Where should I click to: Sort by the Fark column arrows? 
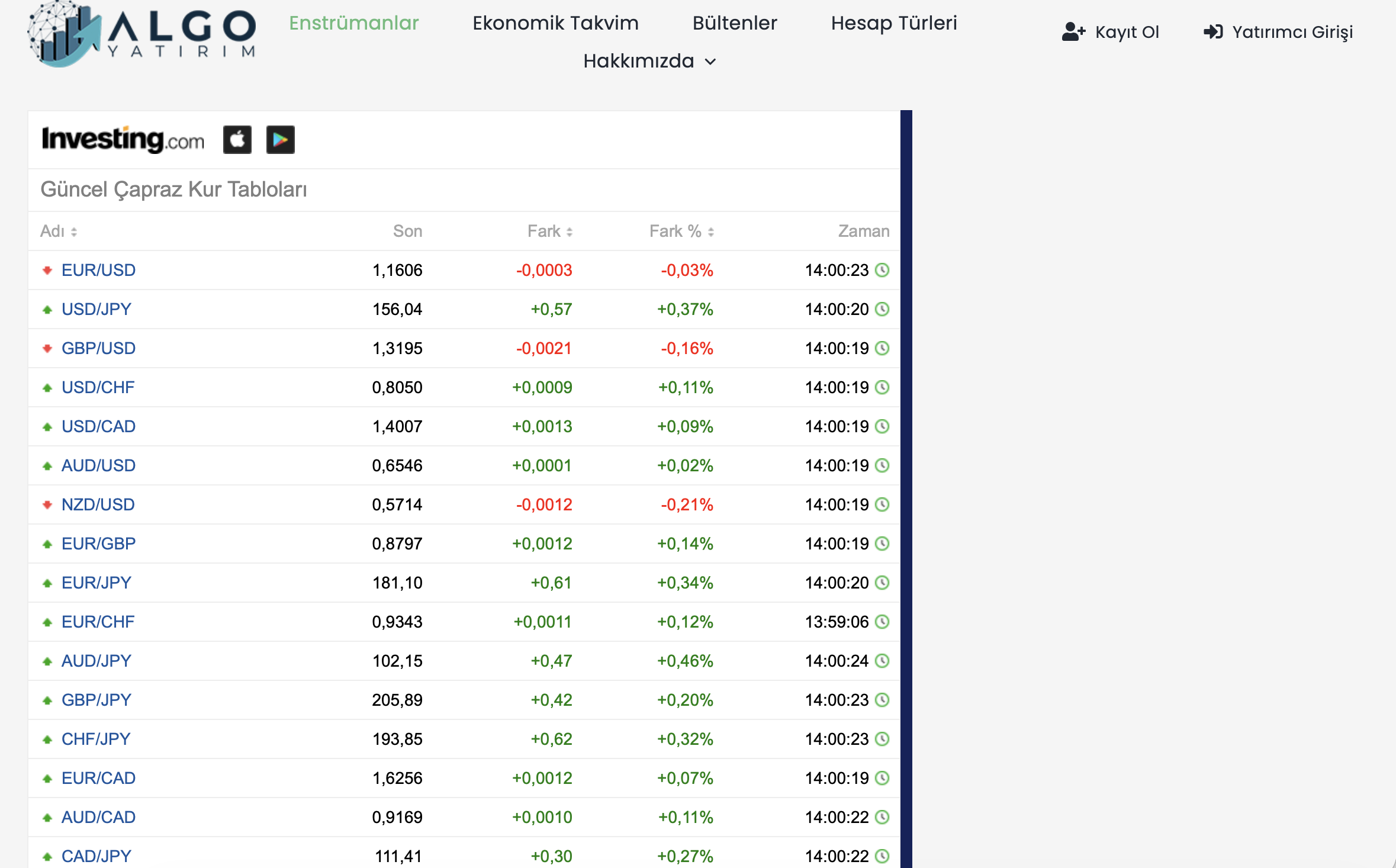pyautogui.click(x=569, y=232)
